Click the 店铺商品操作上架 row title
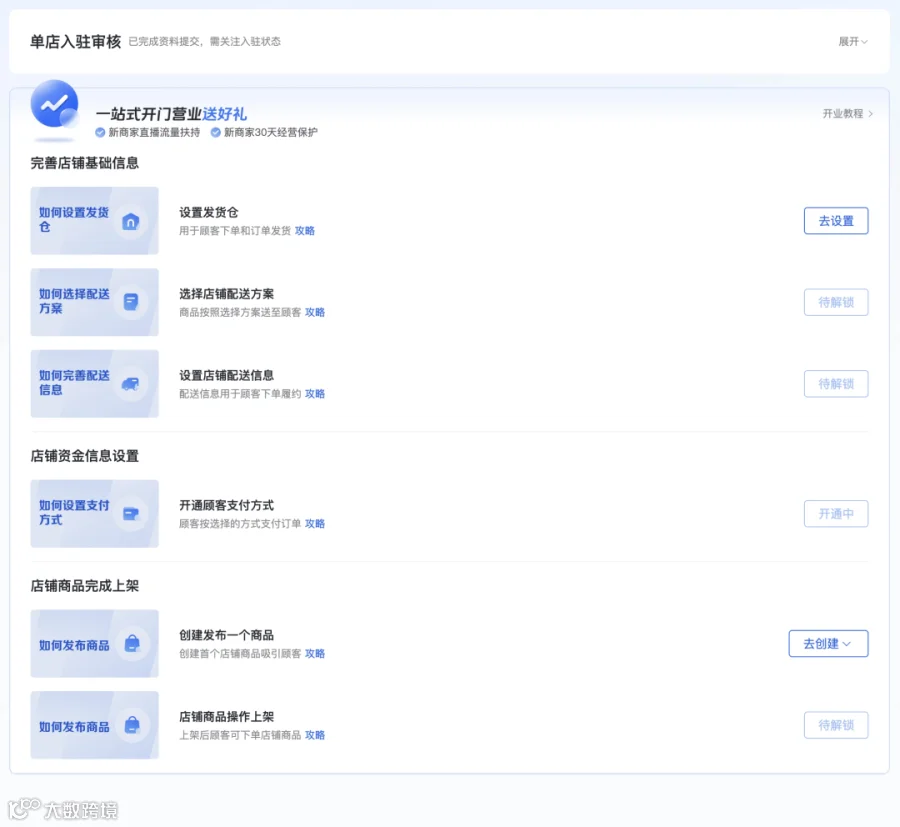 click(227, 716)
